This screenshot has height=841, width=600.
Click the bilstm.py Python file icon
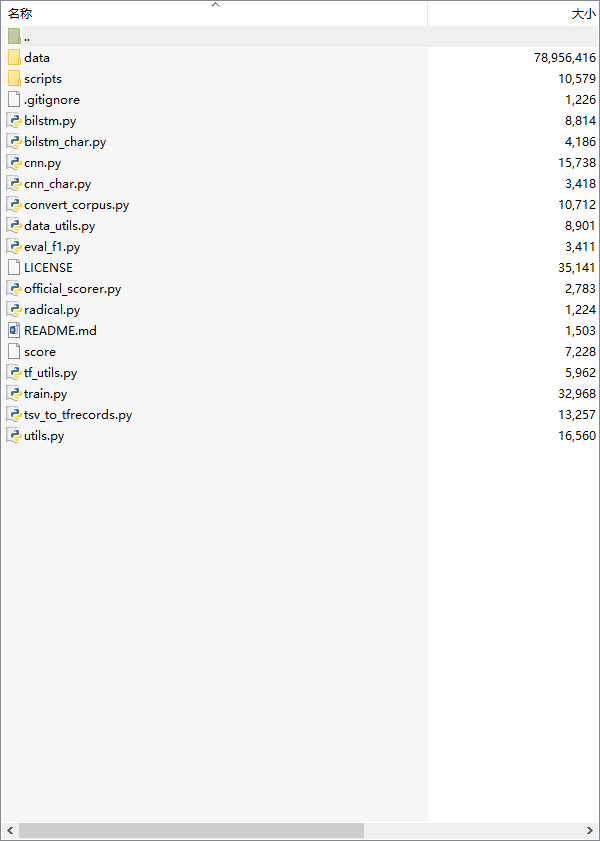tap(14, 121)
